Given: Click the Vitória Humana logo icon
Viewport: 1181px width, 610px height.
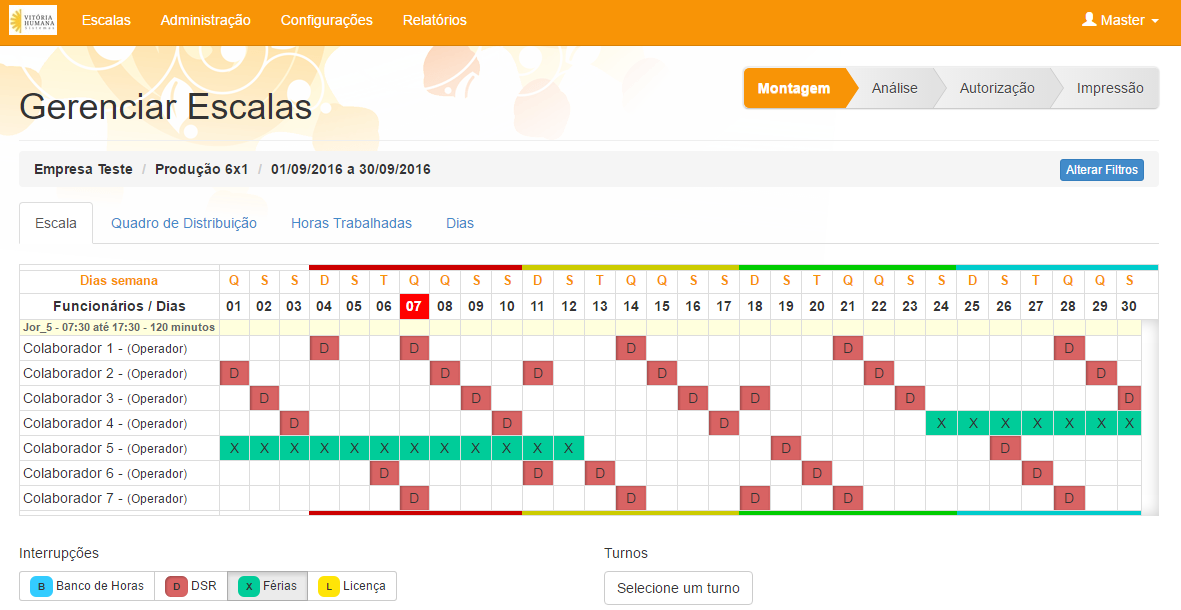Looking at the screenshot, I should click(33, 20).
